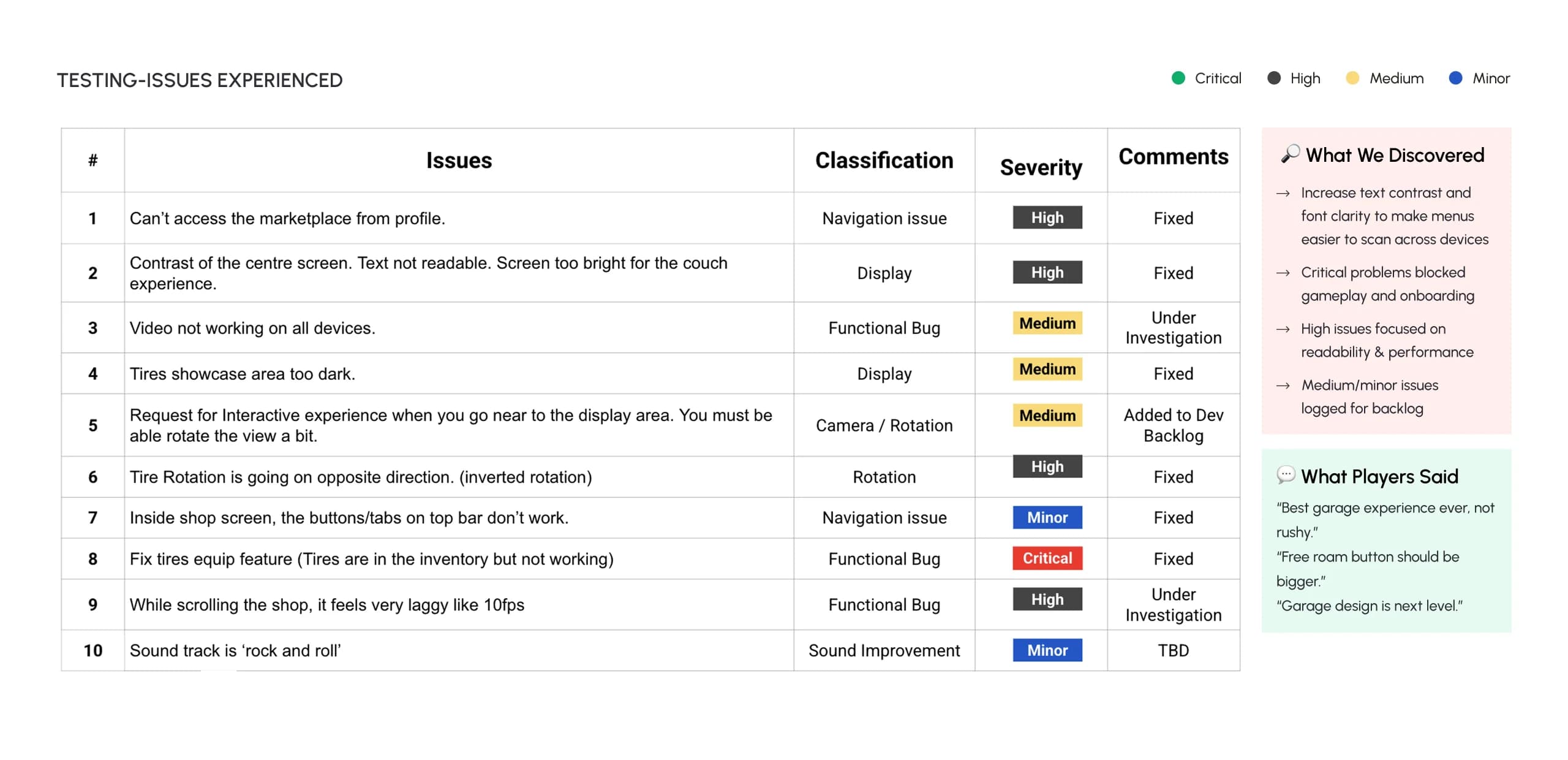
Task: Click the blue Minor legend dot
Action: click(x=1455, y=78)
